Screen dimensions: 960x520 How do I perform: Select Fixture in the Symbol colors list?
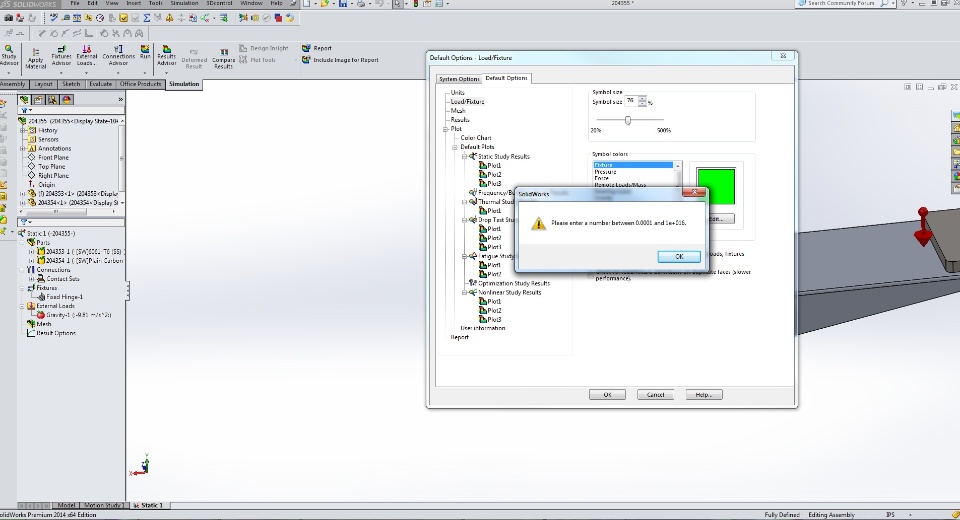[x=633, y=165]
